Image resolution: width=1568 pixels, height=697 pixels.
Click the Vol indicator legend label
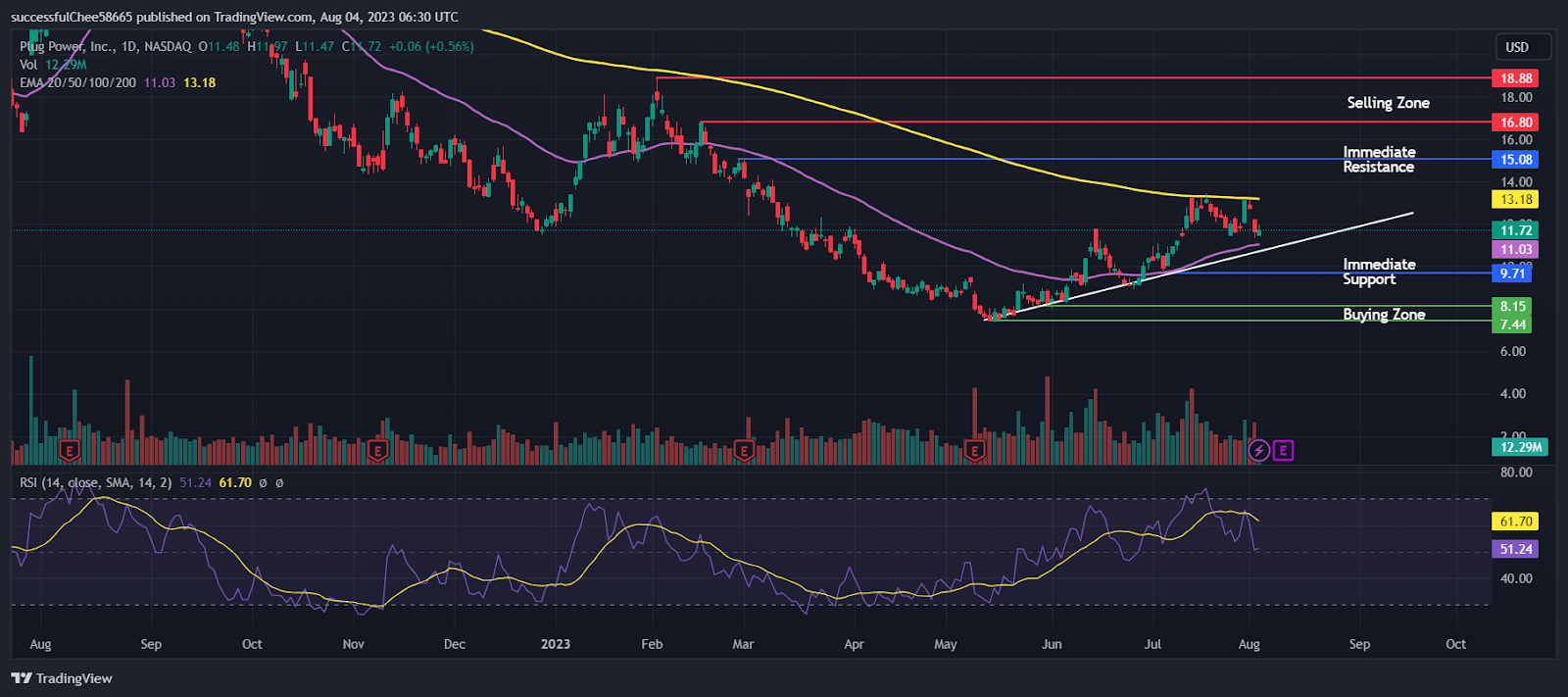point(28,65)
